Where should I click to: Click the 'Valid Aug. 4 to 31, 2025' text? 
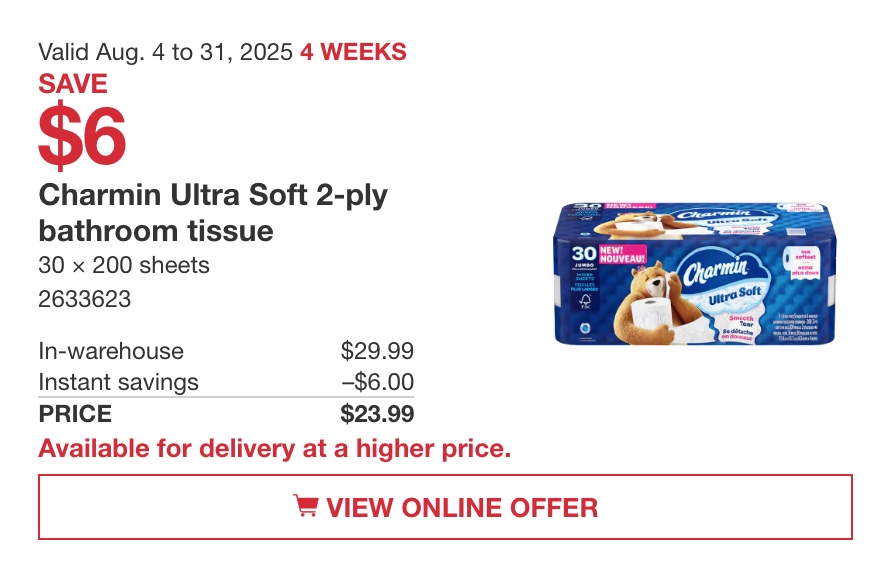[x=166, y=52]
